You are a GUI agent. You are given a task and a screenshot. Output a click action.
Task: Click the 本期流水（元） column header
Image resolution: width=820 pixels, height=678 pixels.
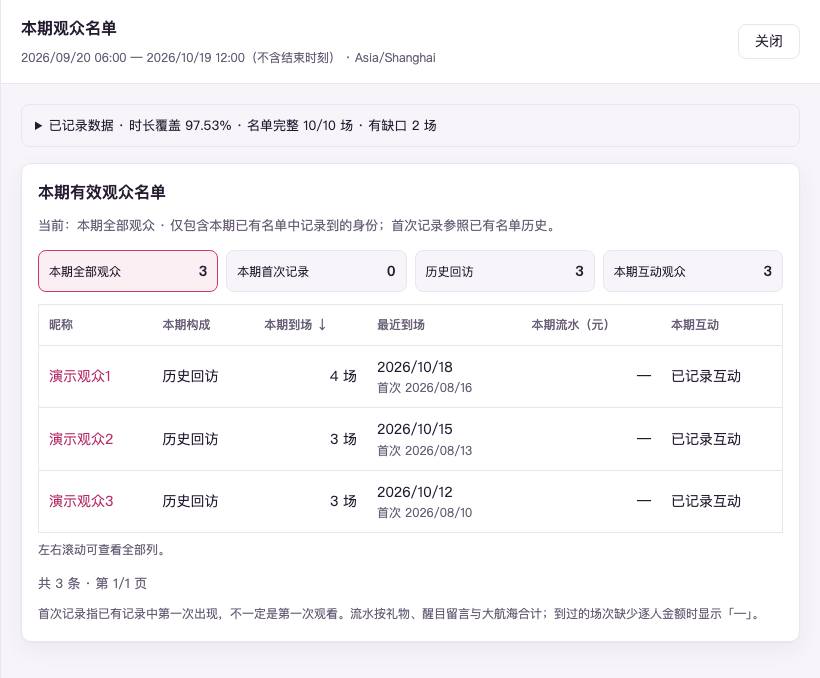tap(570, 325)
